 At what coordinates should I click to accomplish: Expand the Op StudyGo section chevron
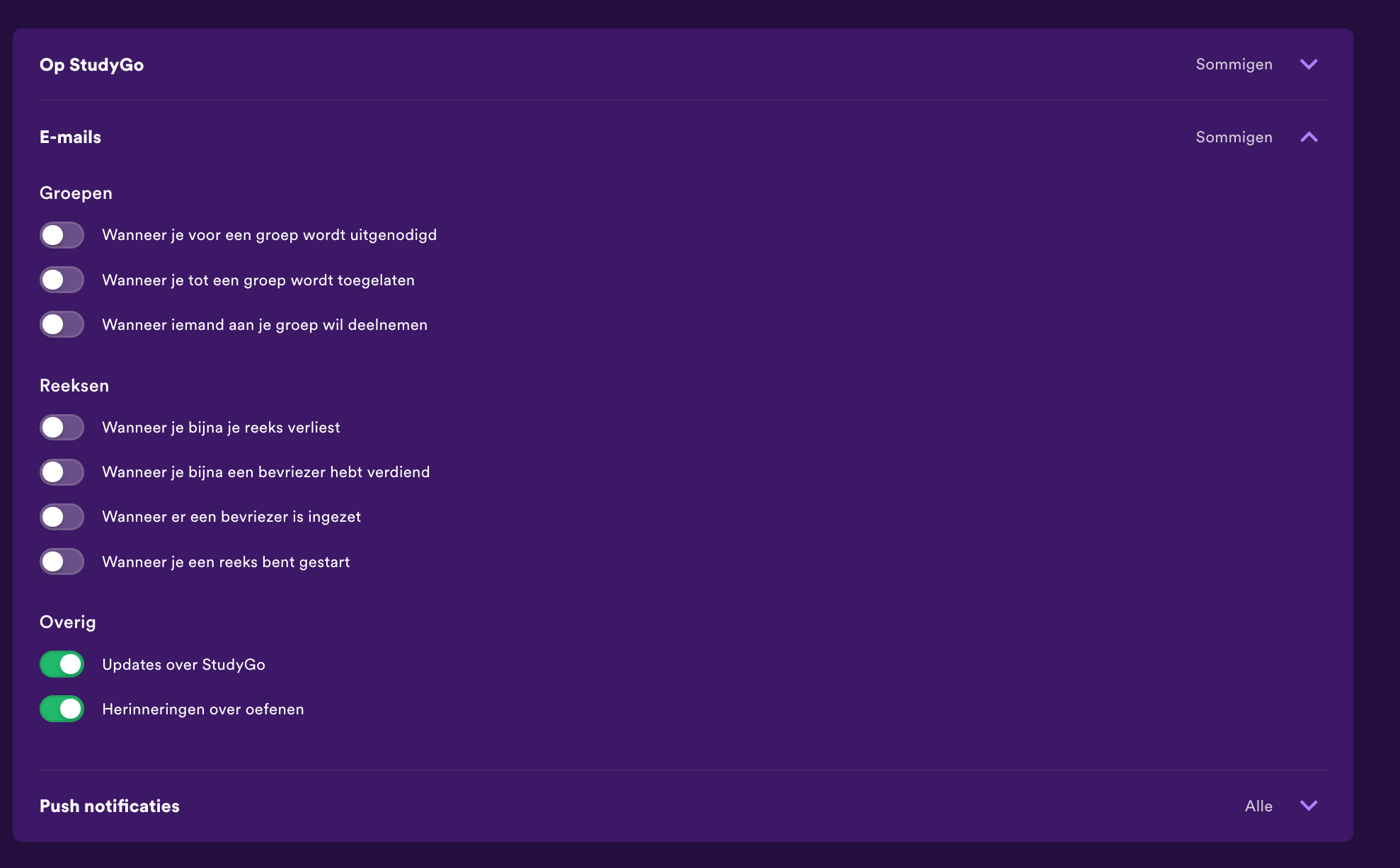[1309, 64]
